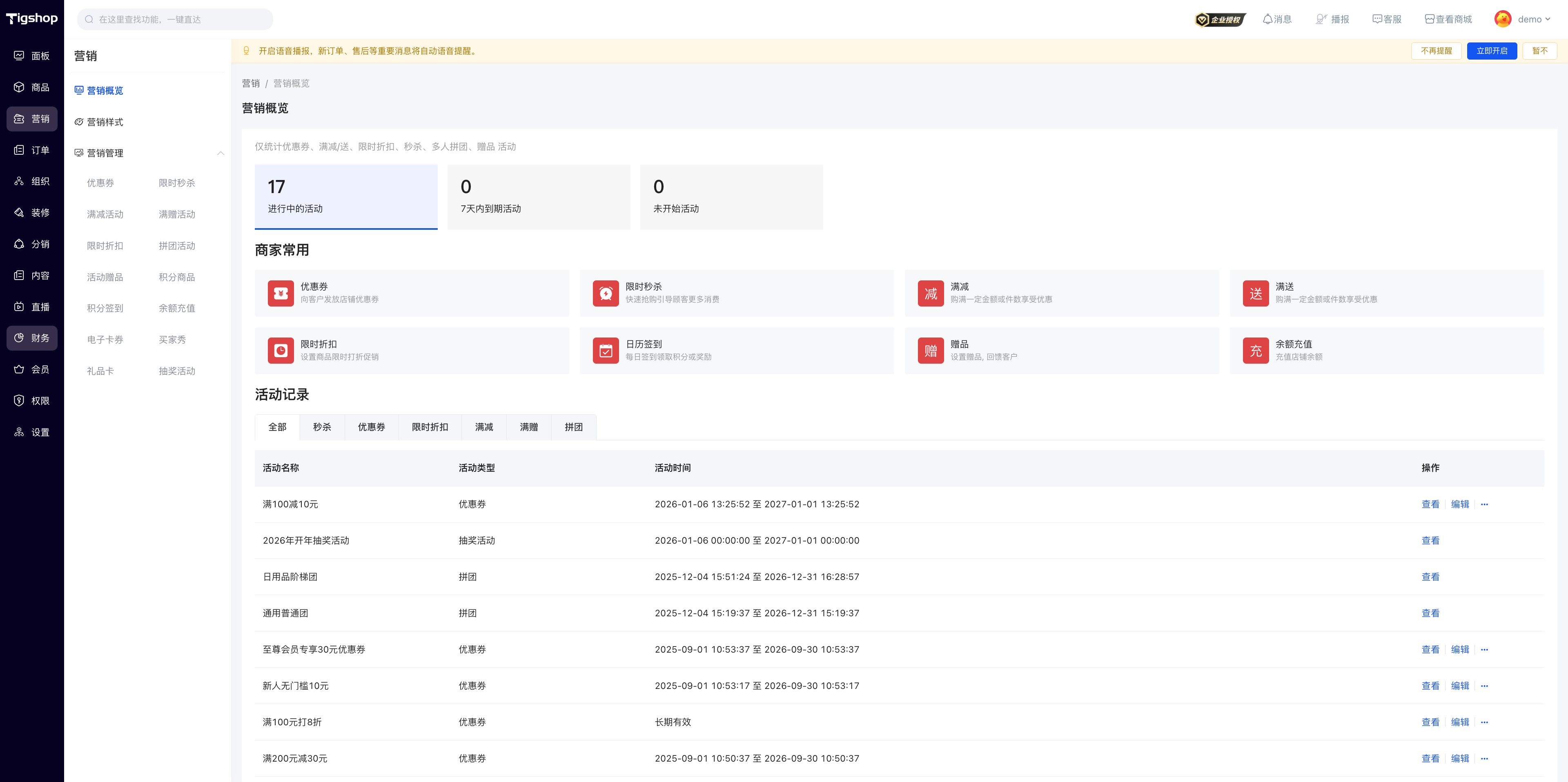The height and width of the screenshot is (782, 1568).
Task: Click the 立即开启 voice broadcast button
Action: (x=1491, y=51)
